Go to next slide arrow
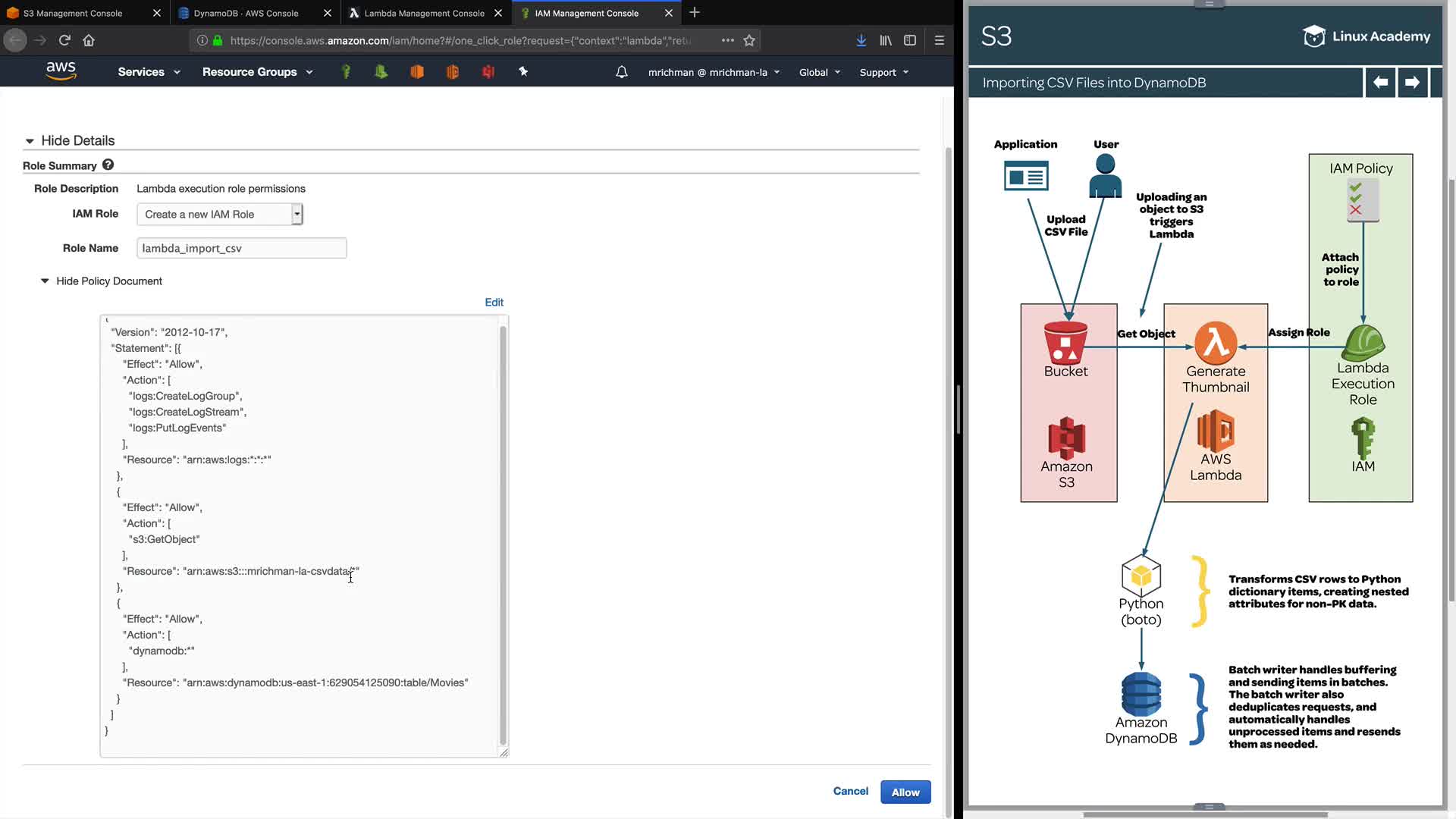Screen dimensions: 1456x819 1411,82
